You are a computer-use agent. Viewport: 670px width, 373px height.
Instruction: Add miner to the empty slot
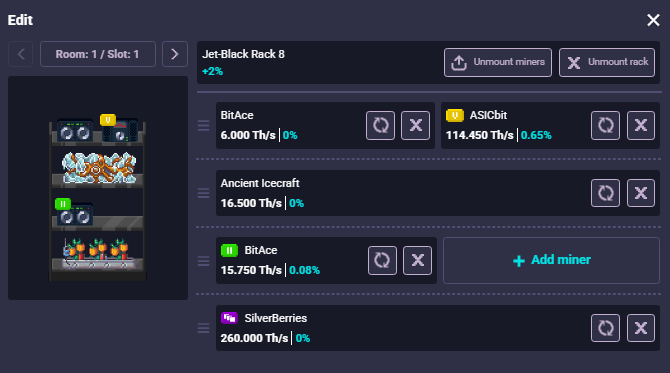point(551,260)
